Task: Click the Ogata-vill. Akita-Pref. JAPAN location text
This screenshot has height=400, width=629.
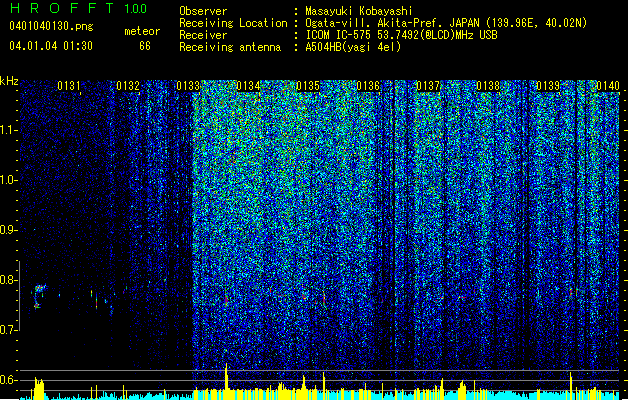Action: (x=446, y=23)
